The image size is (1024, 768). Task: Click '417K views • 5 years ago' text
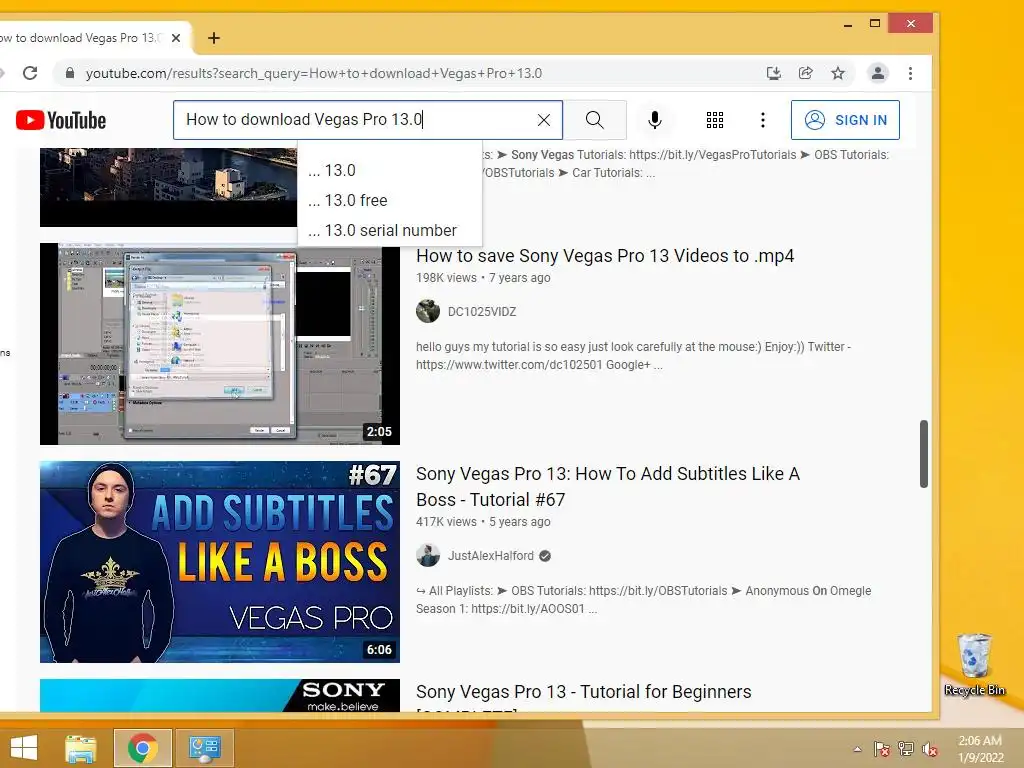pyautogui.click(x=483, y=522)
